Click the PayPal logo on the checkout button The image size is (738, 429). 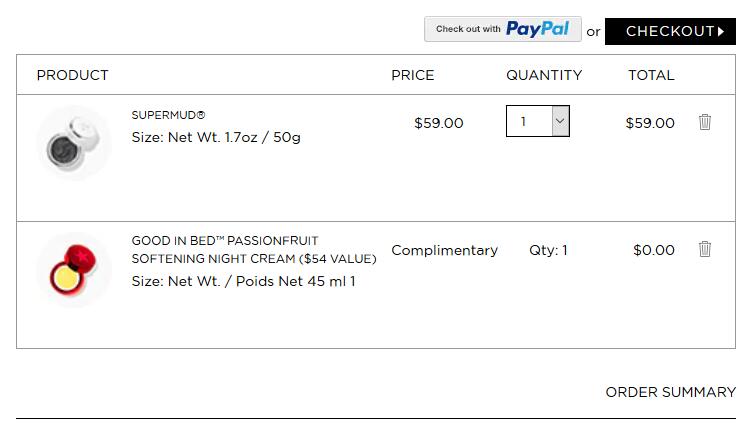click(537, 29)
